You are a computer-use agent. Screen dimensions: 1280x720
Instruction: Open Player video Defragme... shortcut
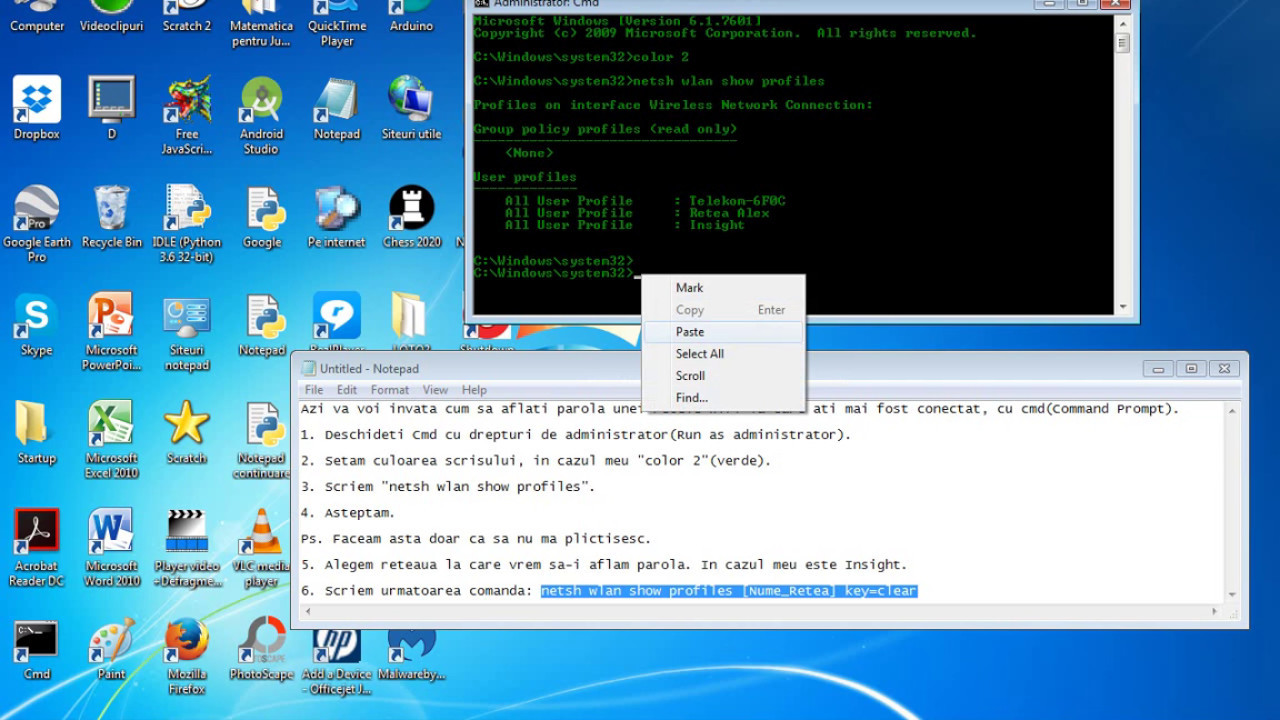[x=187, y=547]
